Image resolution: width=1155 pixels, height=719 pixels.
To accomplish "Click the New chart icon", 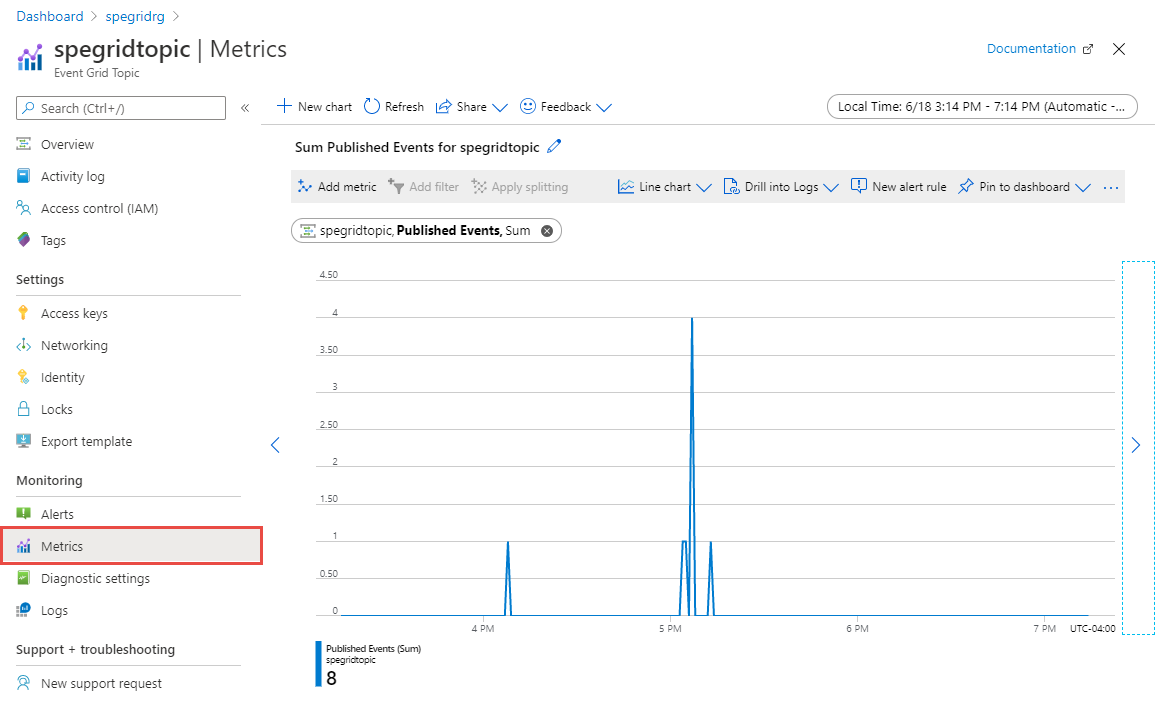I will point(313,106).
